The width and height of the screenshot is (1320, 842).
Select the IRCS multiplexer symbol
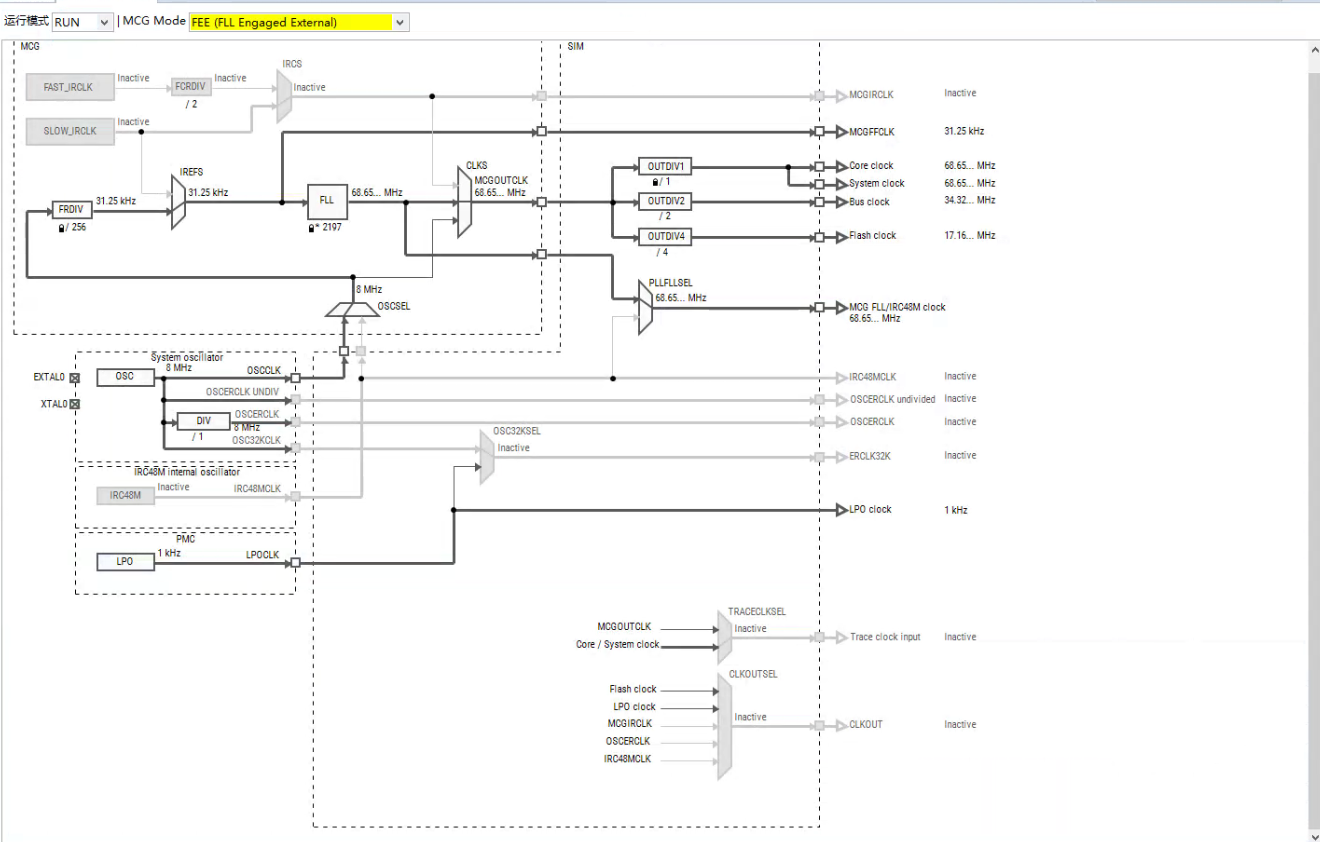coord(285,97)
